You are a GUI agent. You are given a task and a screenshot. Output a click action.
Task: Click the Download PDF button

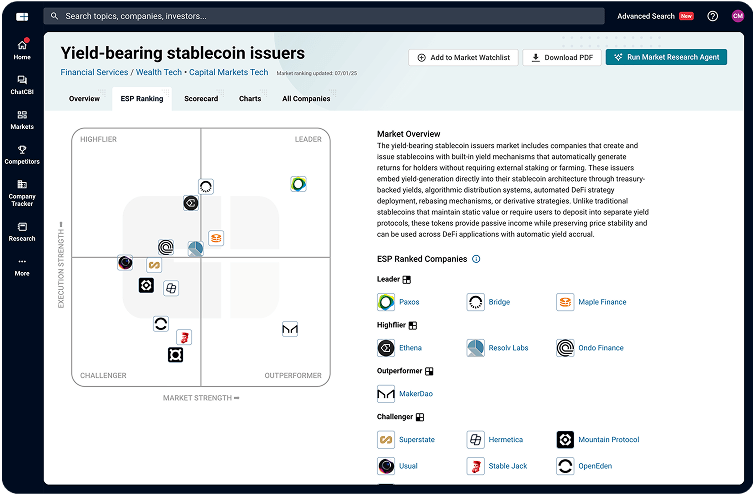(561, 58)
